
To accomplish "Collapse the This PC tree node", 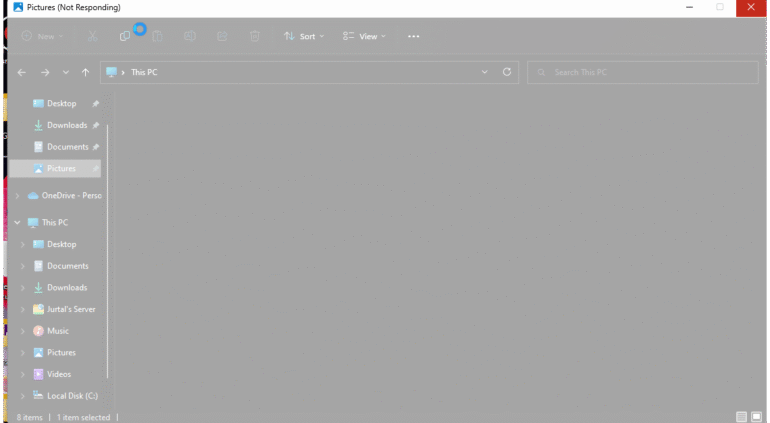I will click(x=17, y=223).
